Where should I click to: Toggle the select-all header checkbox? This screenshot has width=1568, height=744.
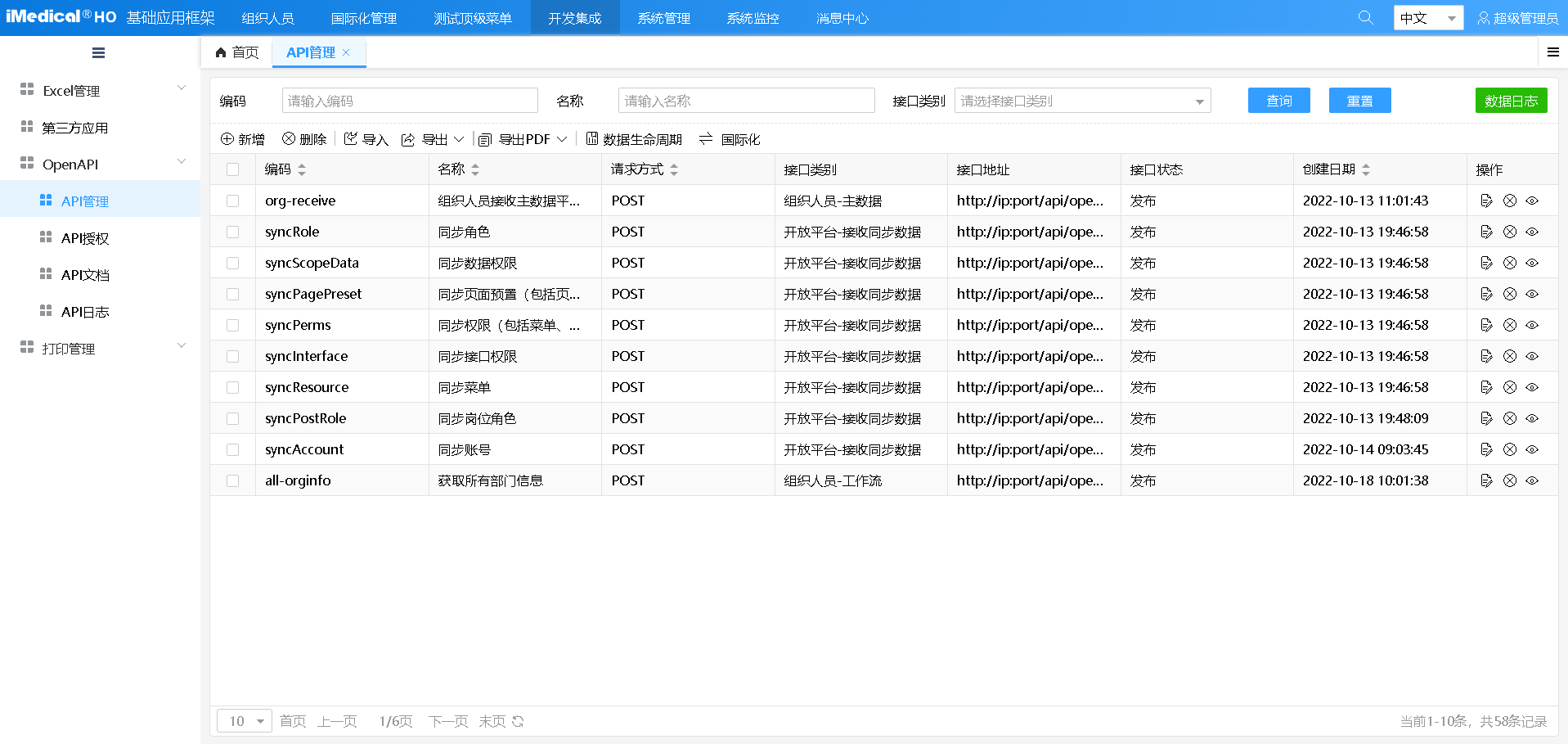[233, 169]
